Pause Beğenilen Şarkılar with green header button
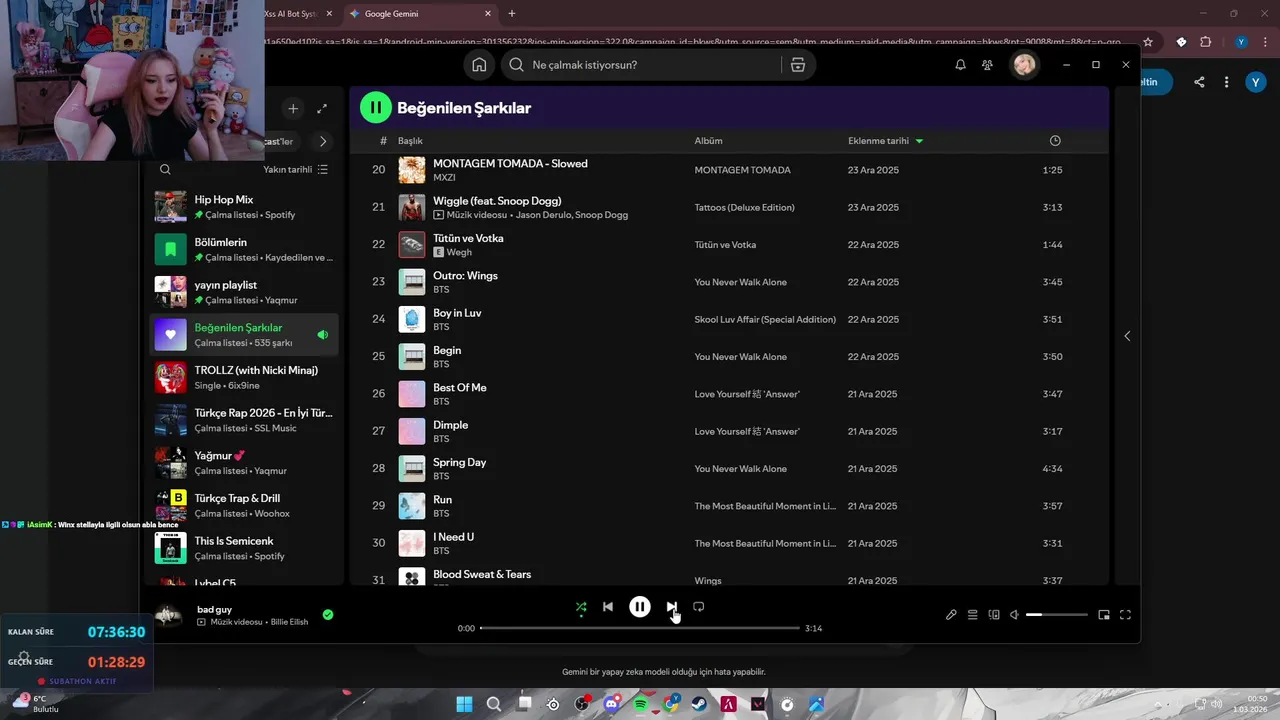Viewport: 1280px width, 720px height. tap(375, 107)
